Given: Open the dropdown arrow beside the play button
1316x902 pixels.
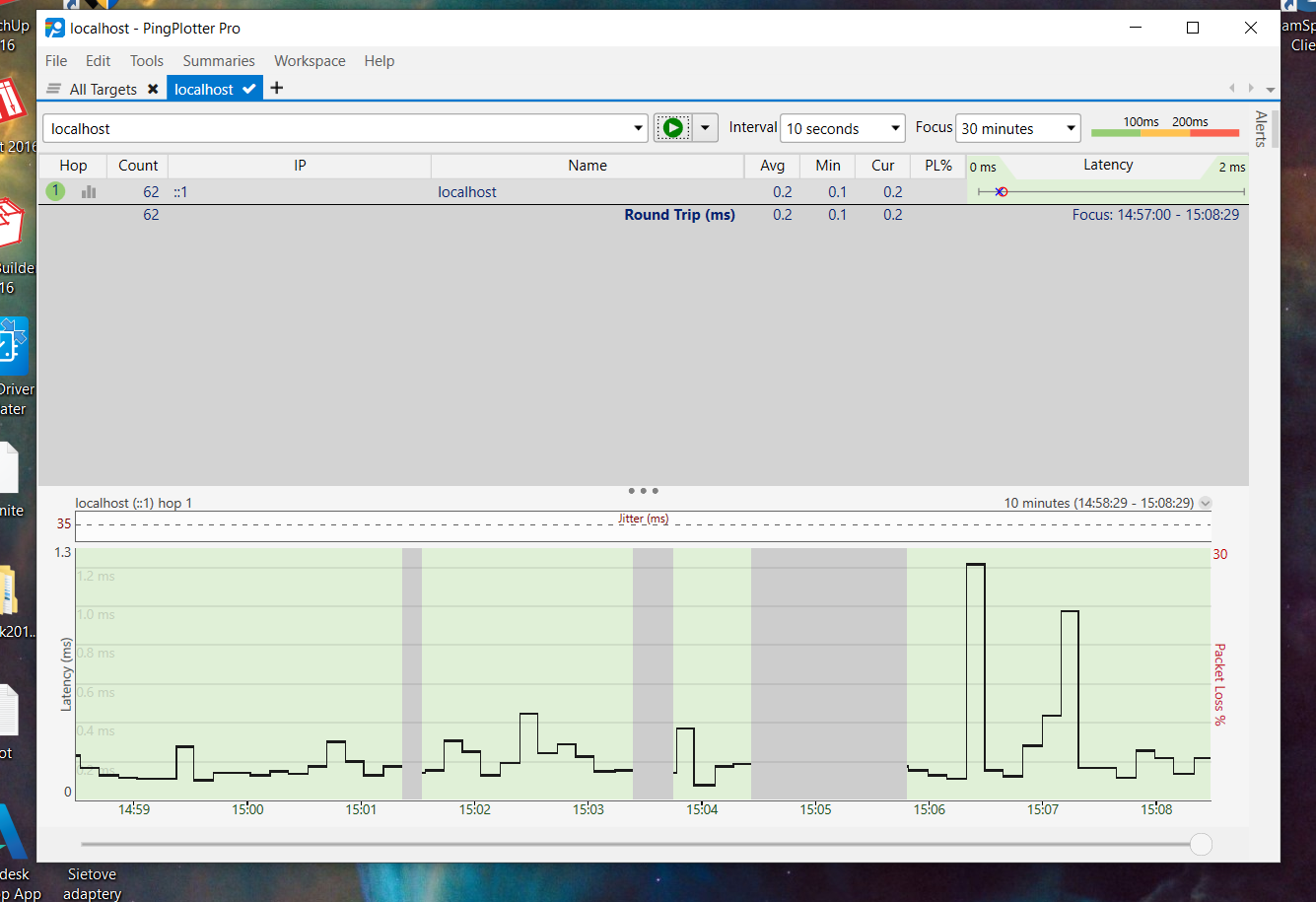Looking at the screenshot, I should (x=705, y=128).
